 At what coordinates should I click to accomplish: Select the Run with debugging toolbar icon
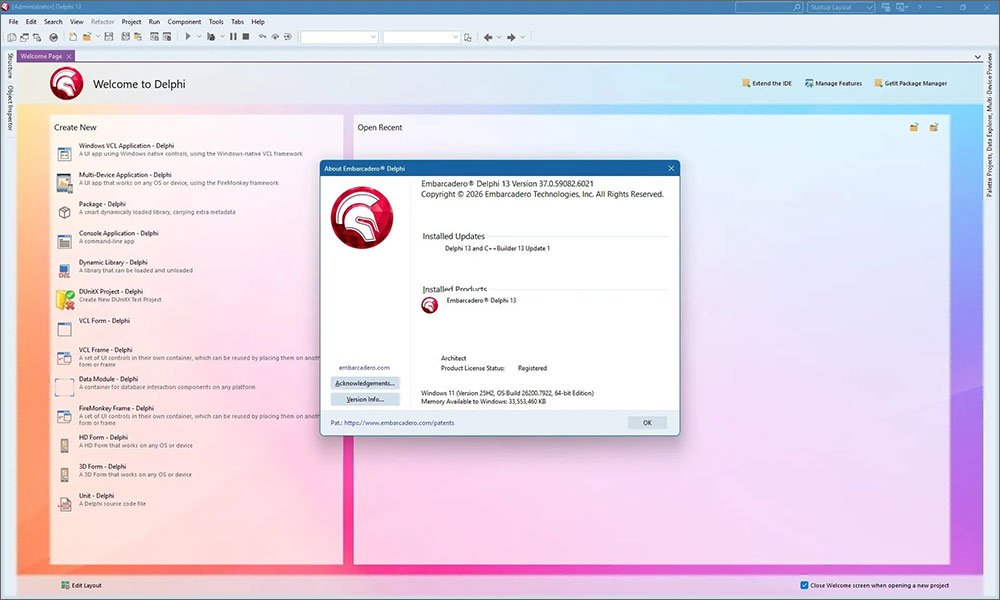click(188, 37)
